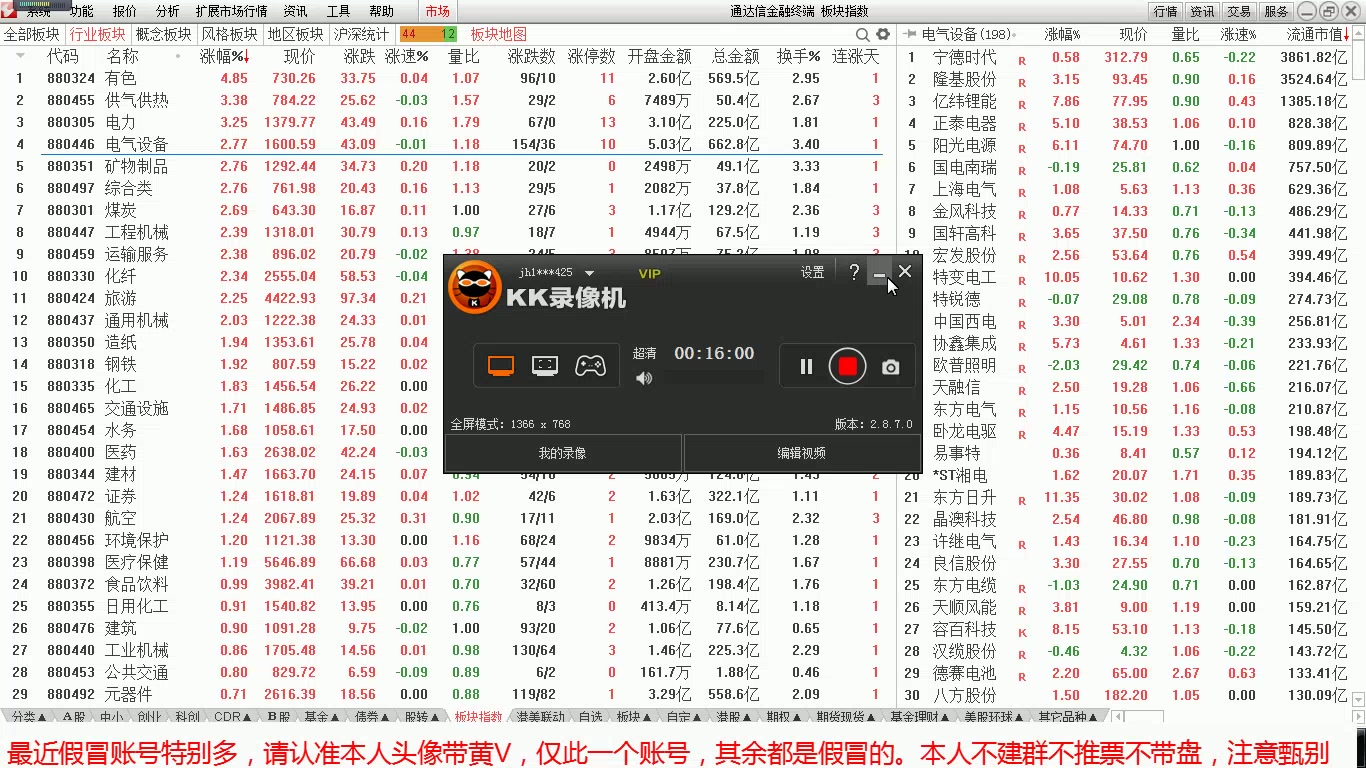This screenshot has width=1366, height=768.
Task: Click the 超清 quality label
Action: click(x=645, y=353)
